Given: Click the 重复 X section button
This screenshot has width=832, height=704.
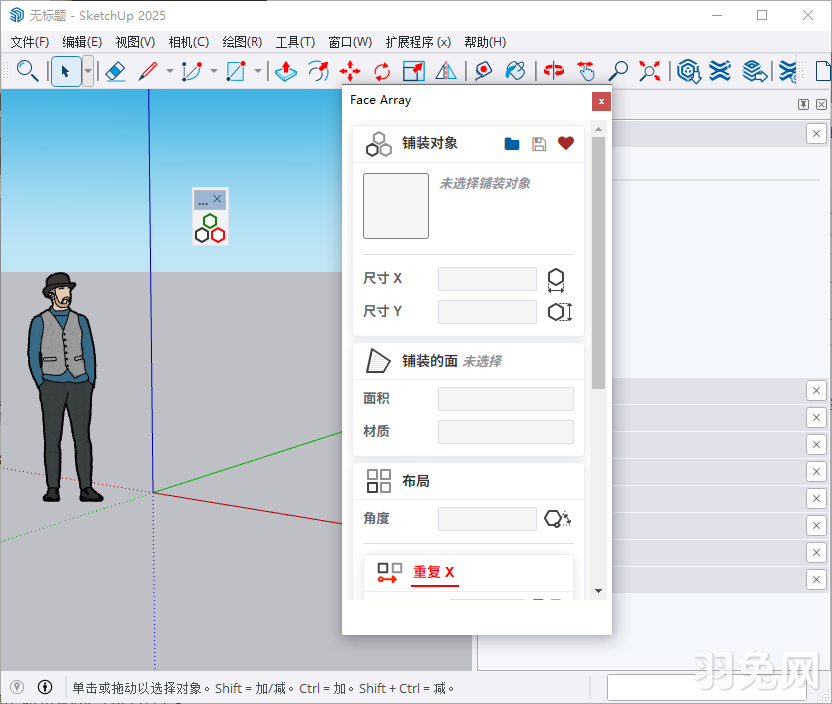Looking at the screenshot, I should pos(435,572).
